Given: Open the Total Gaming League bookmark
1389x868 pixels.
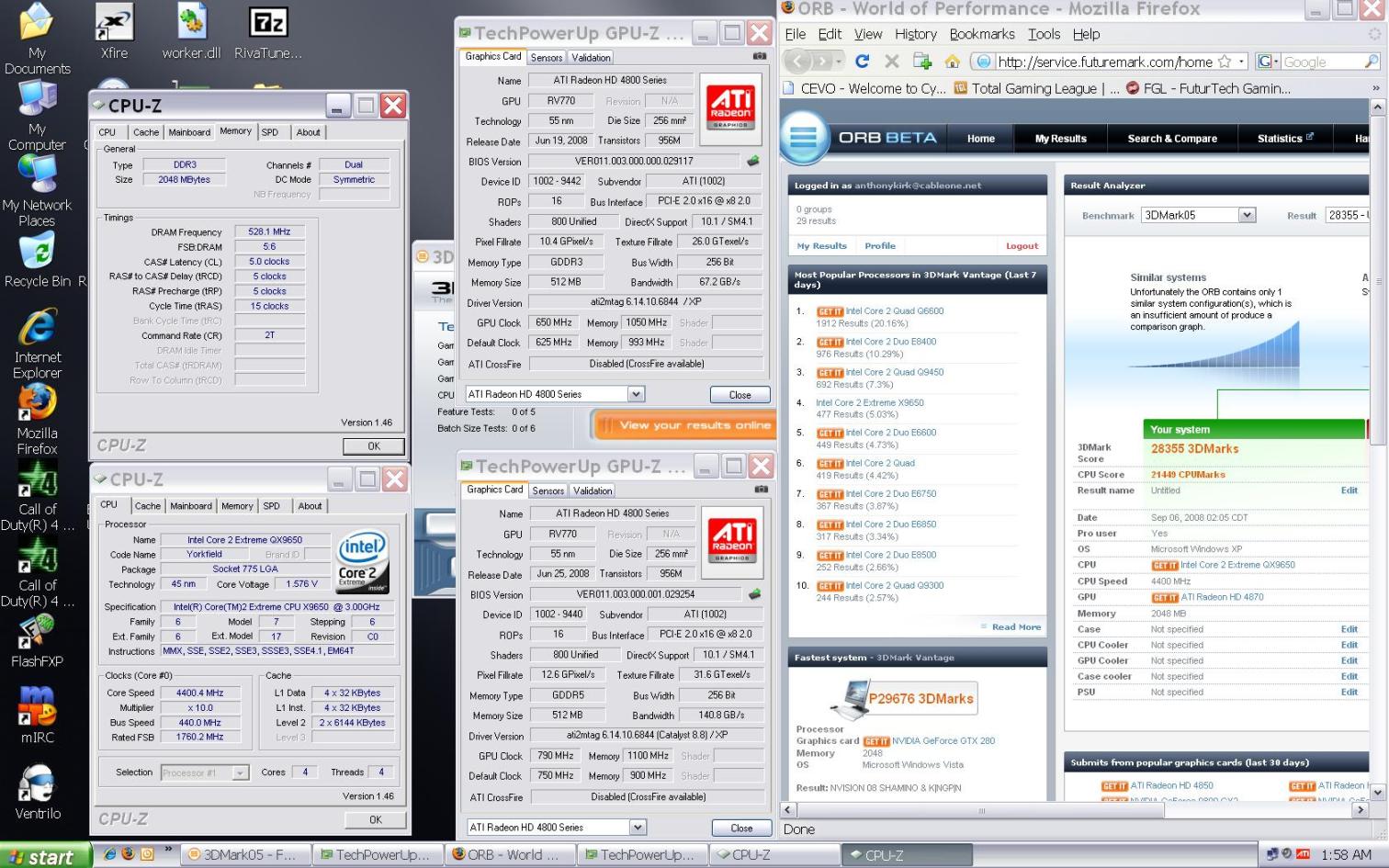Looking at the screenshot, I should tap(1035, 88).
